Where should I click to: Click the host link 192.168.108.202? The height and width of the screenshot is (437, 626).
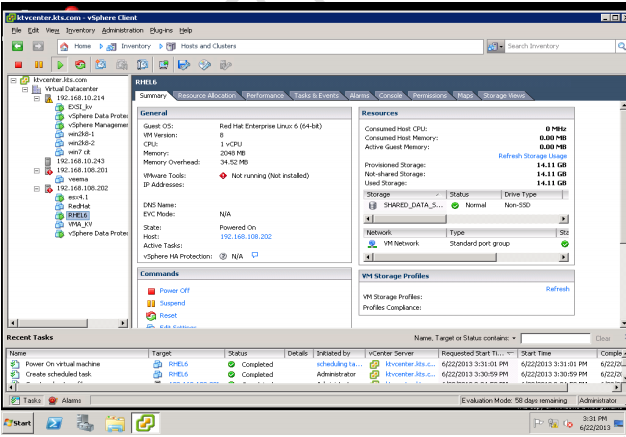246,236
